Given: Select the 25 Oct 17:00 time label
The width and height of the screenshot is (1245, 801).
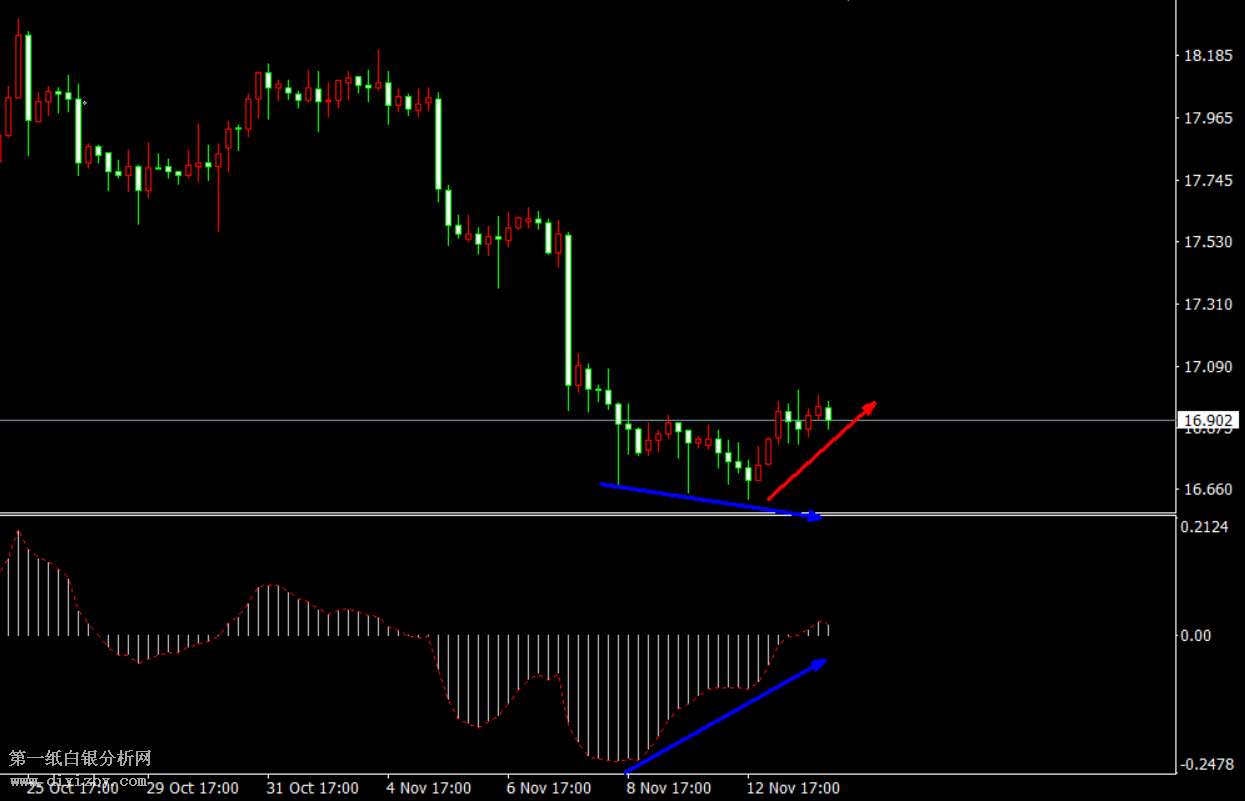Looking at the screenshot, I should 72,788.
